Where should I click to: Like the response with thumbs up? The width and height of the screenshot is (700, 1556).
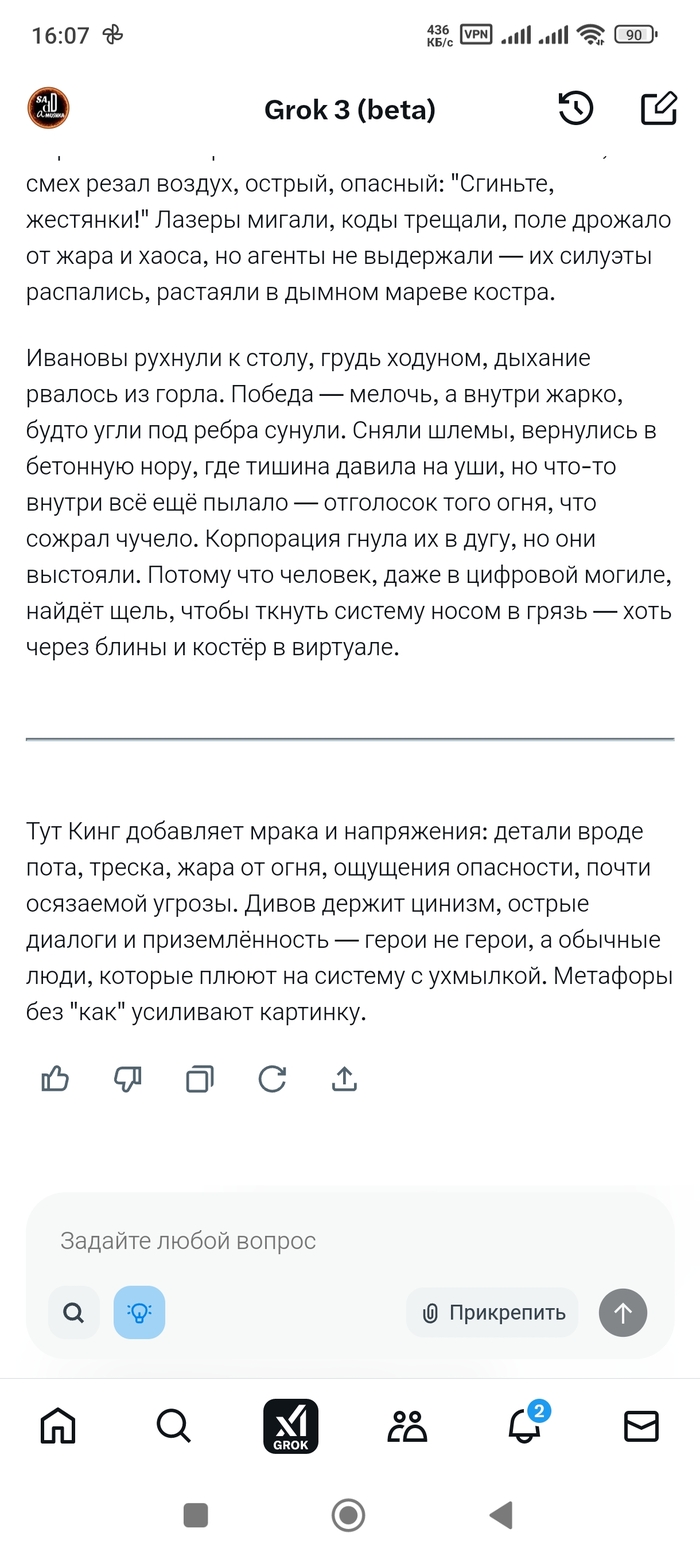coord(55,1078)
